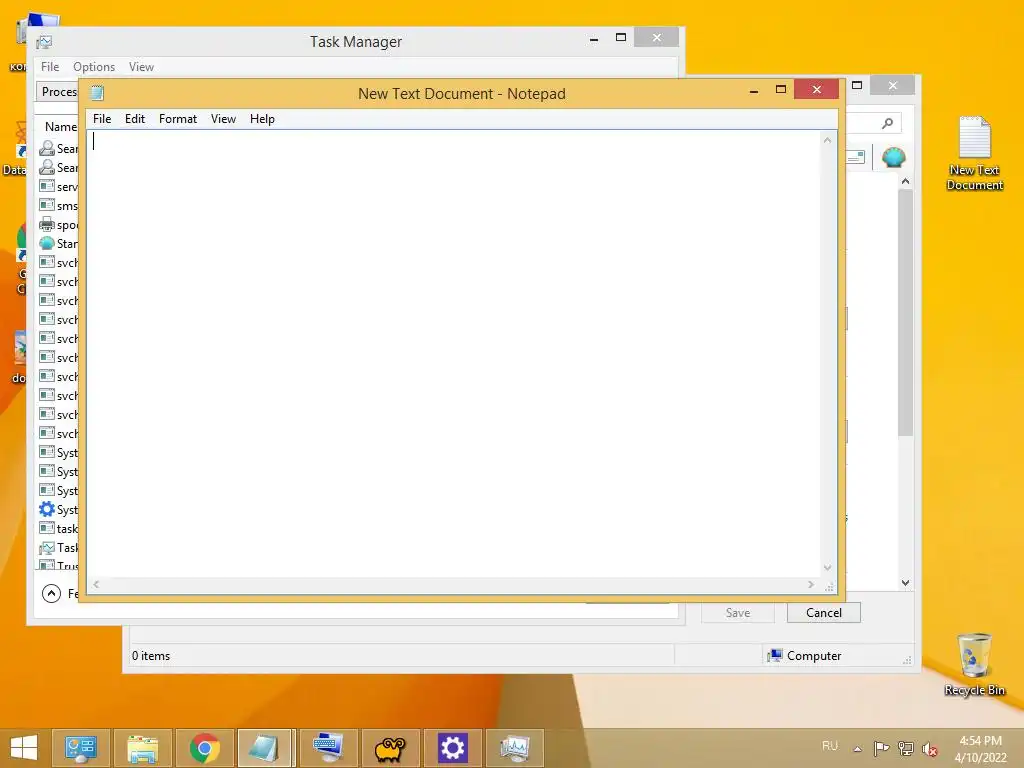The height and width of the screenshot is (768, 1024).
Task: Maximize the background dialog window
Action: point(857,85)
